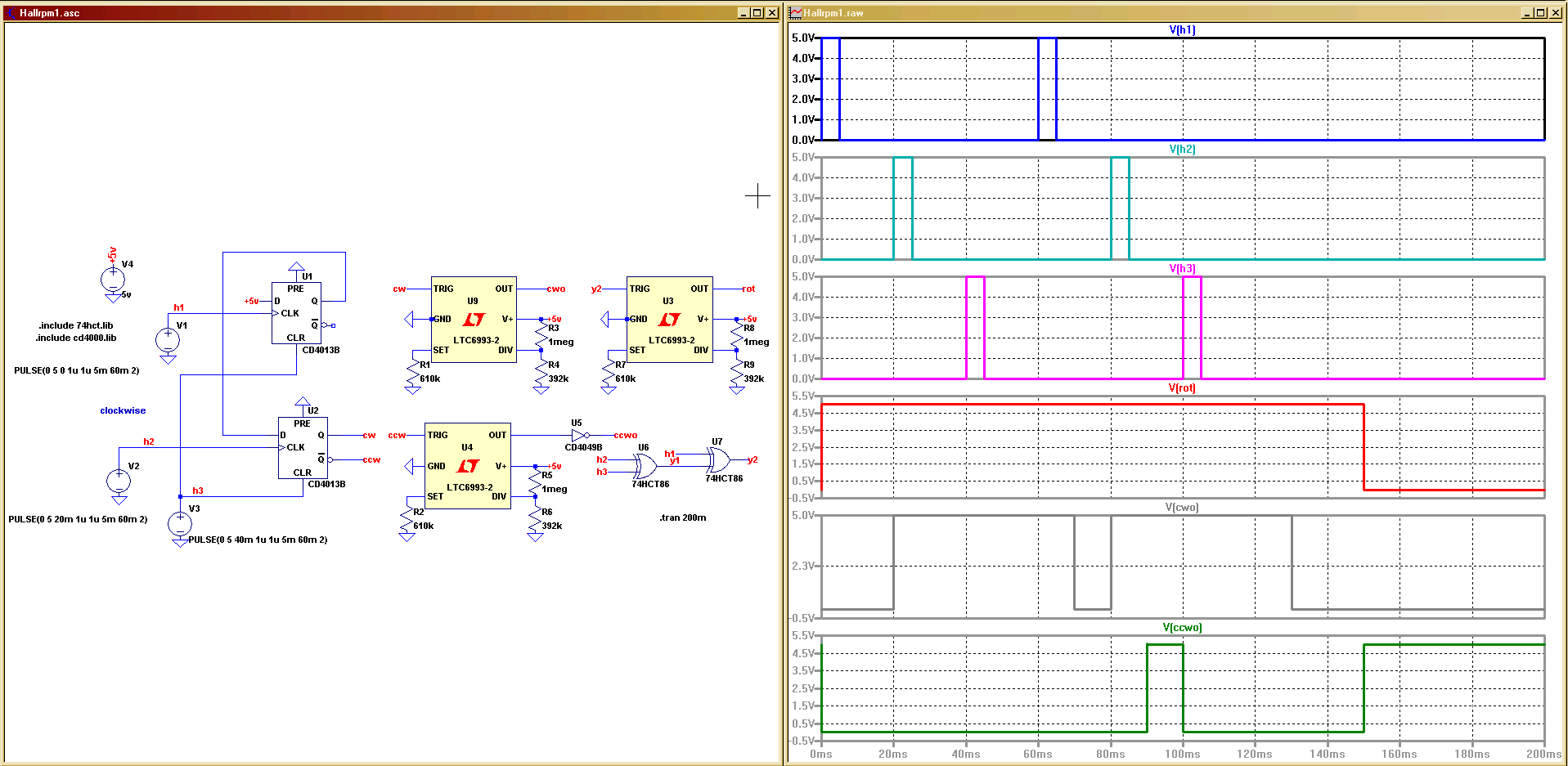This screenshot has width=1568, height=766.
Task: Click the y2 net label at U7 output
Action: tap(753, 459)
